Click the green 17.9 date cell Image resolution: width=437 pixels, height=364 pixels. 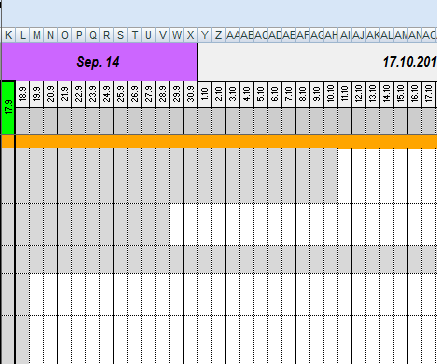click(8, 107)
